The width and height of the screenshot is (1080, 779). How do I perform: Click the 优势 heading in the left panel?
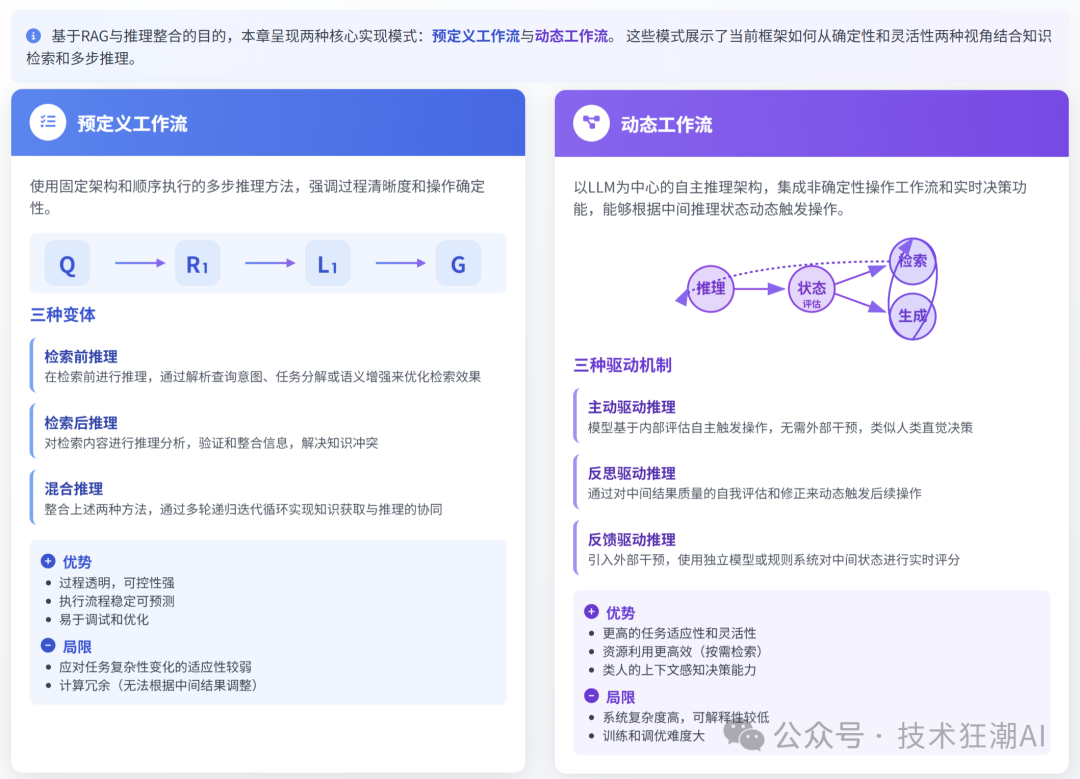77,562
